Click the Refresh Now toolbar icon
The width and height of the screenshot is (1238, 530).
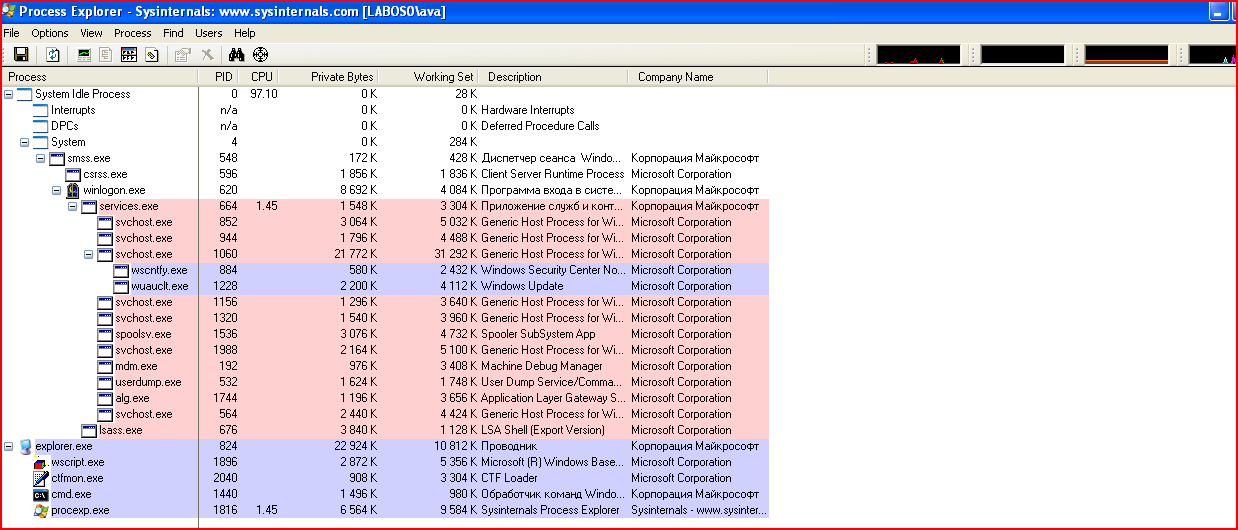53,55
